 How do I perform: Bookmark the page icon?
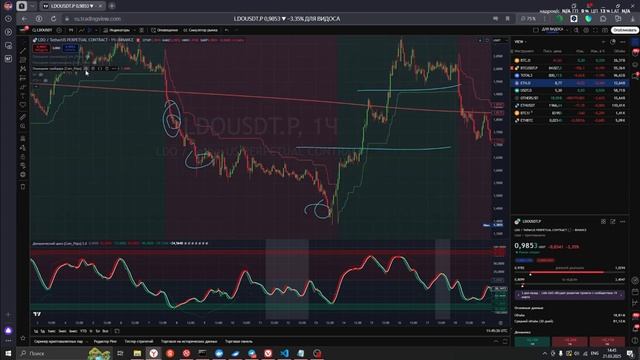point(507,19)
